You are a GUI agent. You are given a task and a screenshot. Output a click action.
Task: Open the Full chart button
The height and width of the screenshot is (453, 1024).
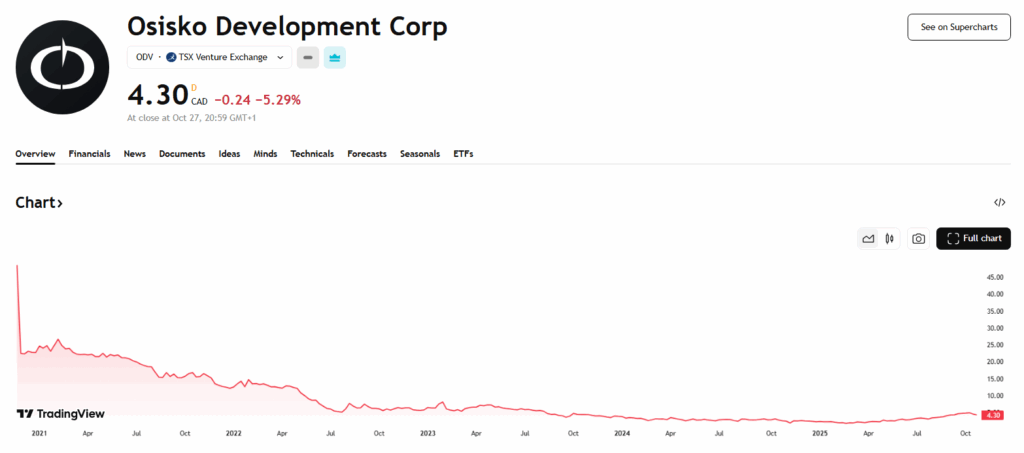coord(973,239)
